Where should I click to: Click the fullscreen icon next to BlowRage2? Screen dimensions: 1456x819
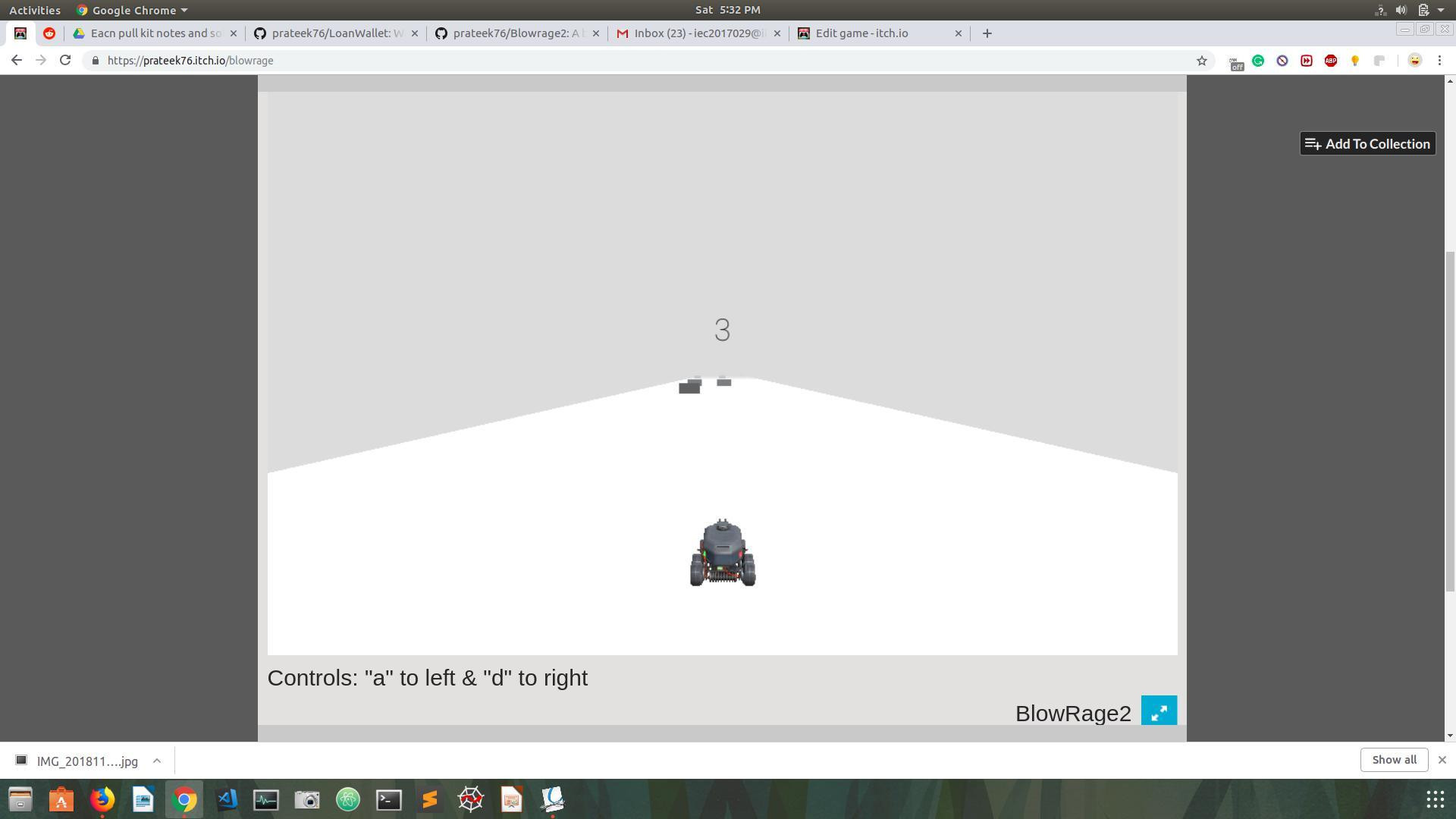pos(1159,711)
